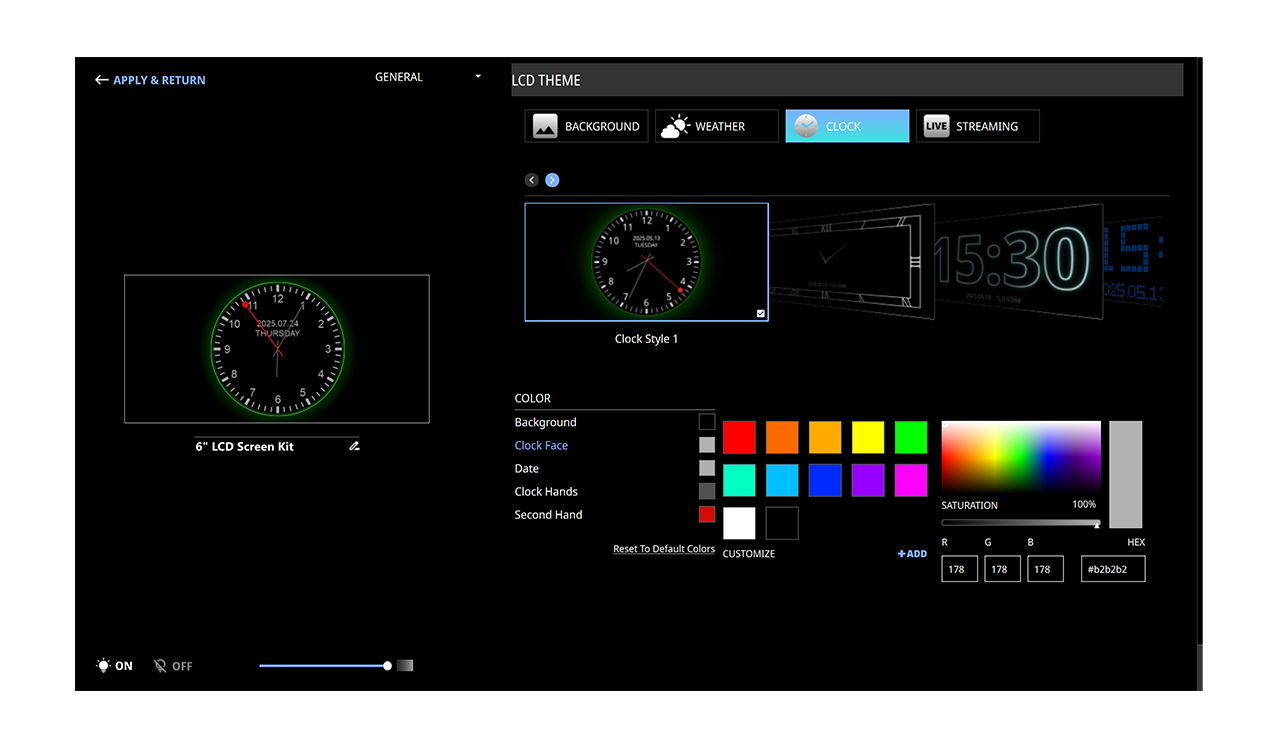Viewport: 1280px width, 750px height.
Task: Click the HEX color input field
Action: pyautogui.click(x=1112, y=569)
